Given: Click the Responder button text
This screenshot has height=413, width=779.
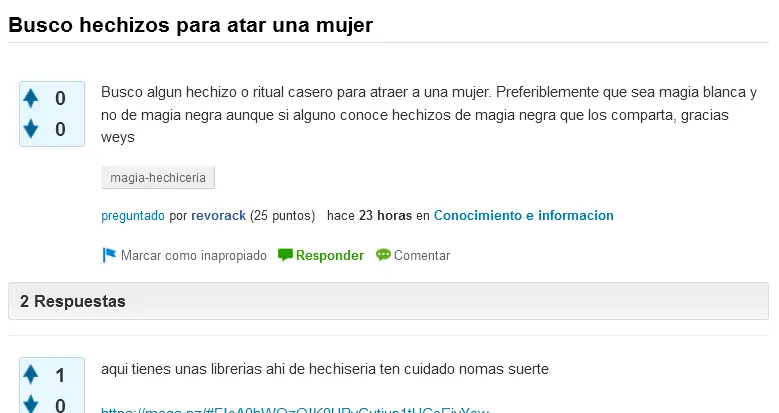Looking at the screenshot, I should 330,255.
